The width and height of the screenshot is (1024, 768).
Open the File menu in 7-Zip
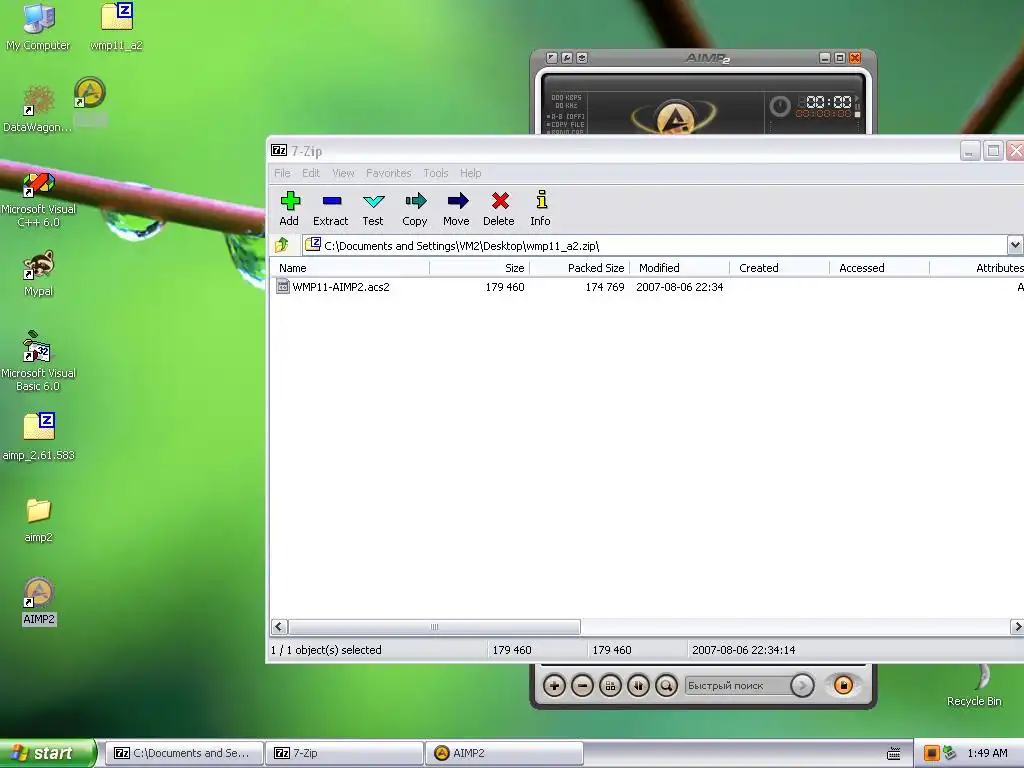coord(282,173)
